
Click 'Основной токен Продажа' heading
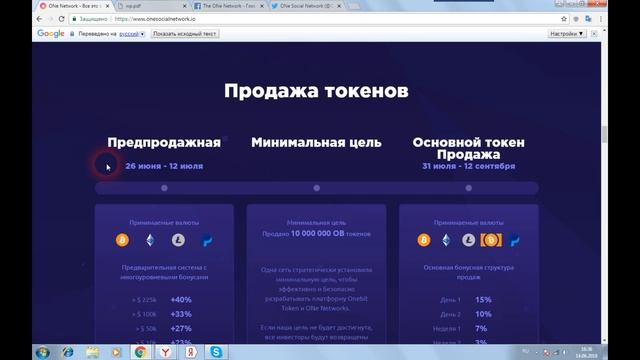(x=469, y=148)
